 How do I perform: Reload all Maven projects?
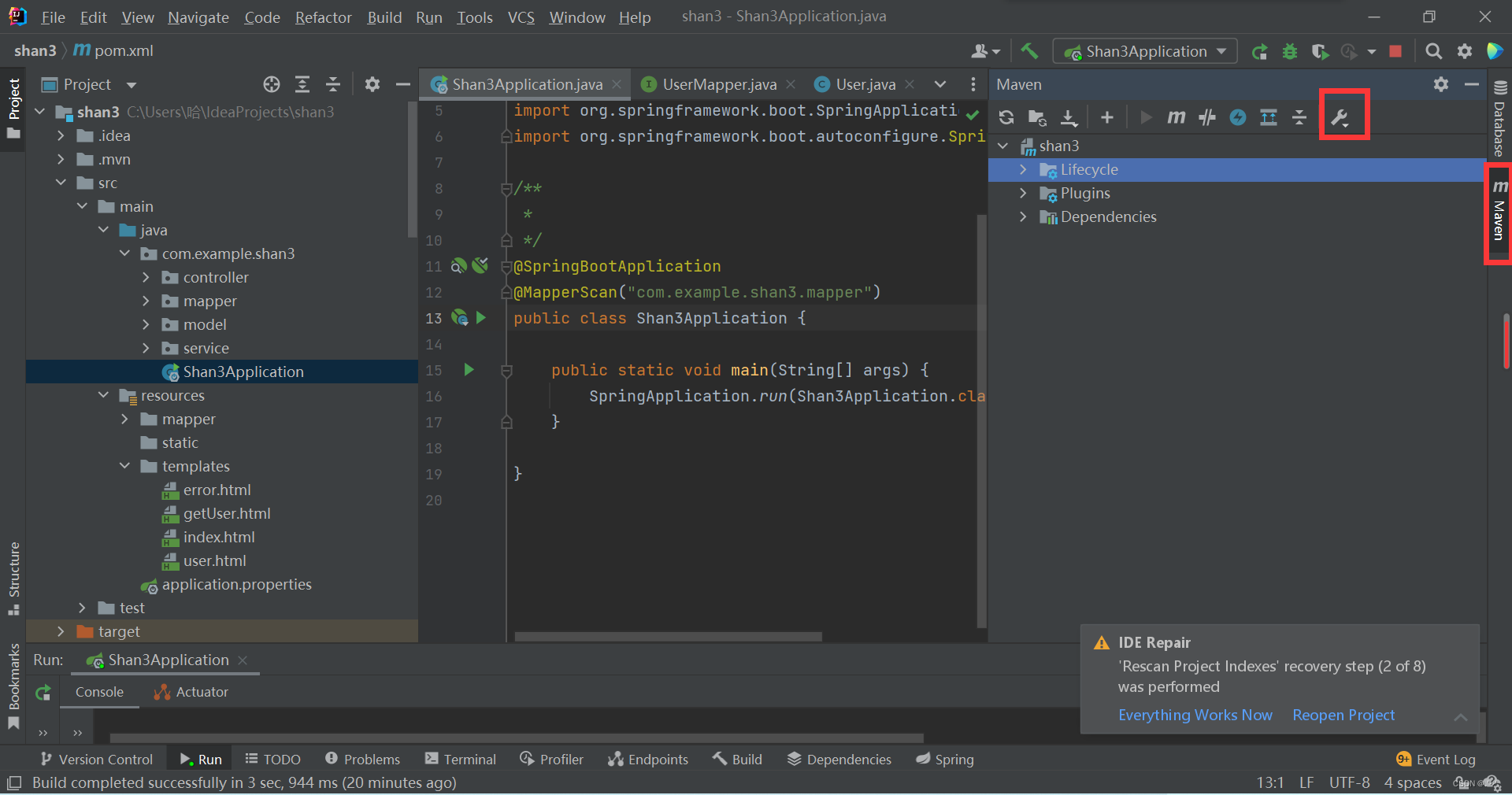pos(1006,117)
